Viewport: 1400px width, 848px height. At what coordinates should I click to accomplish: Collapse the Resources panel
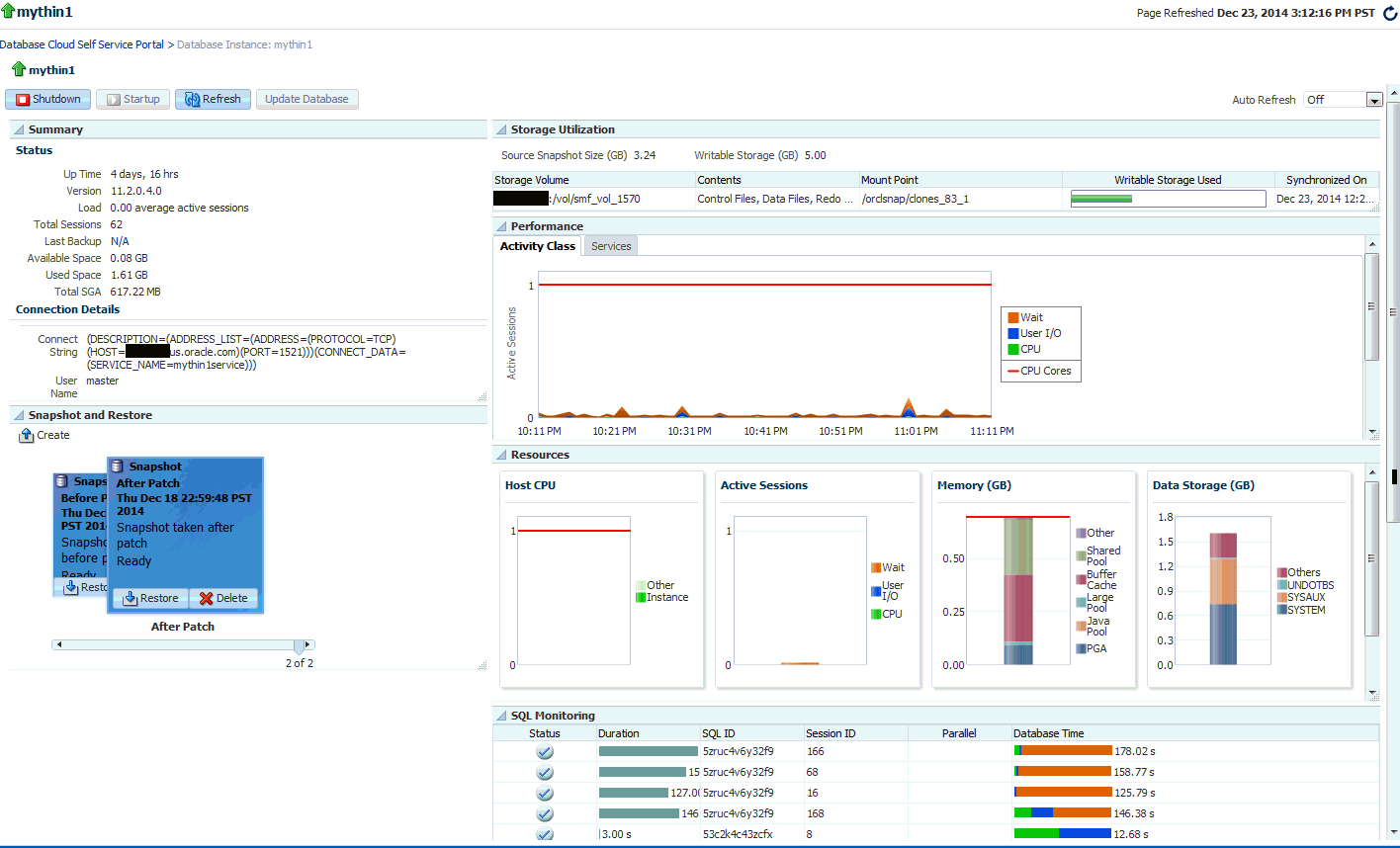pos(501,455)
